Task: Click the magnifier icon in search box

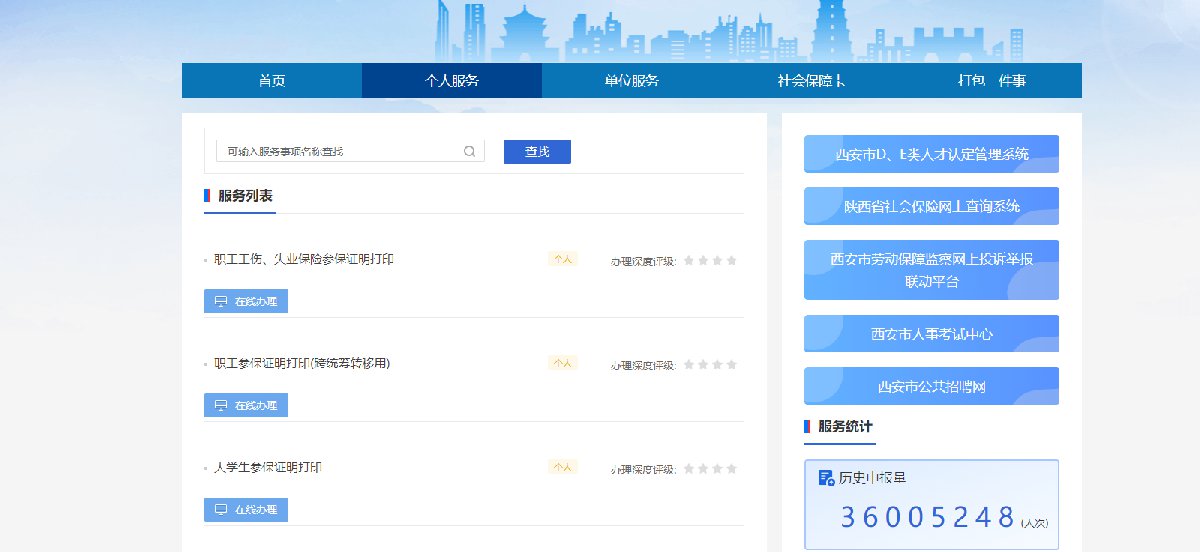Action: pos(469,152)
